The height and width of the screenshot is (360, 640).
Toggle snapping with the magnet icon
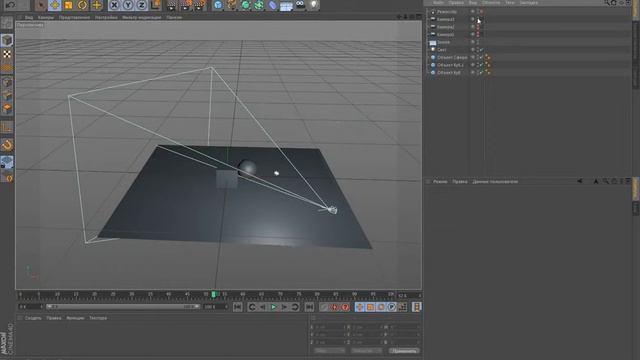[7, 145]
